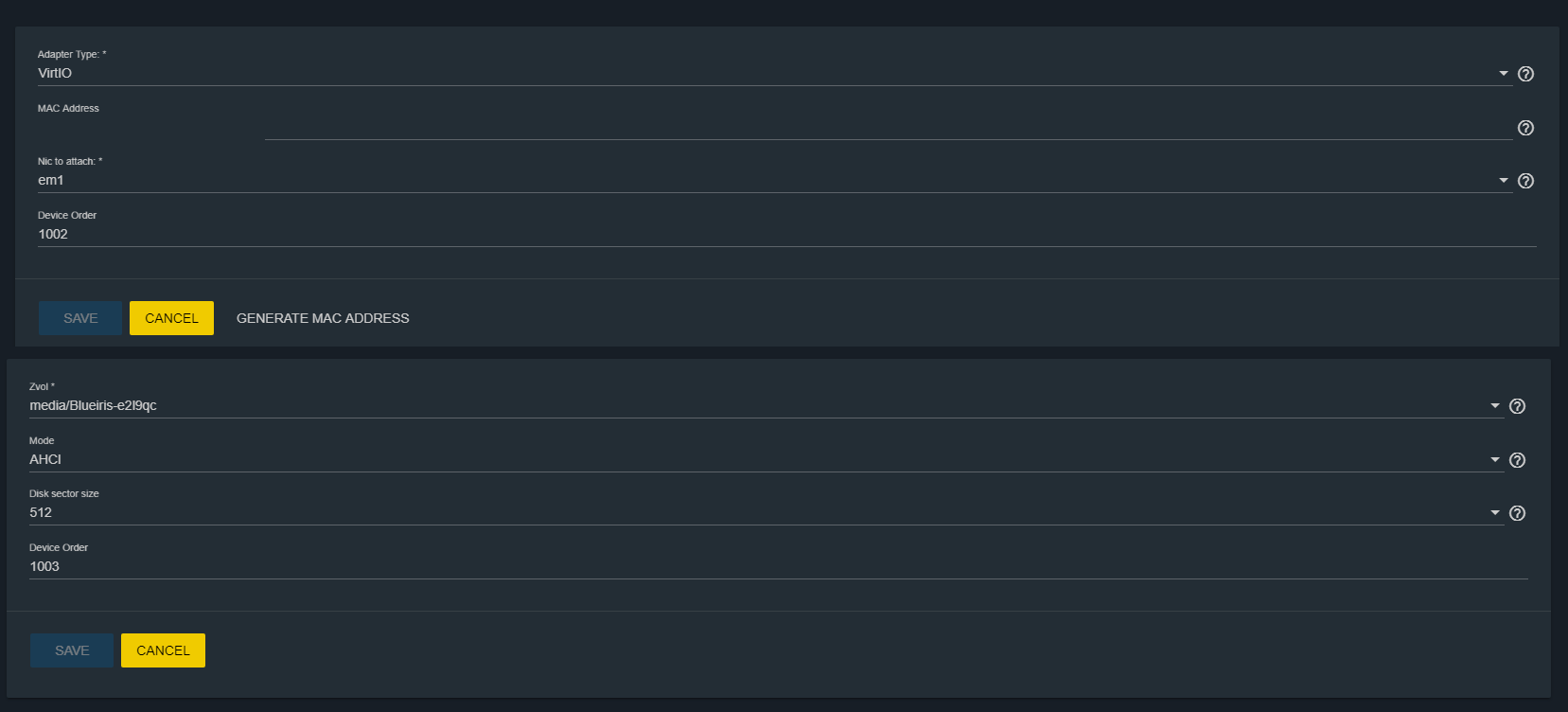Save the Zvol disk settings

pyautogui.click(x=72, y=650)
